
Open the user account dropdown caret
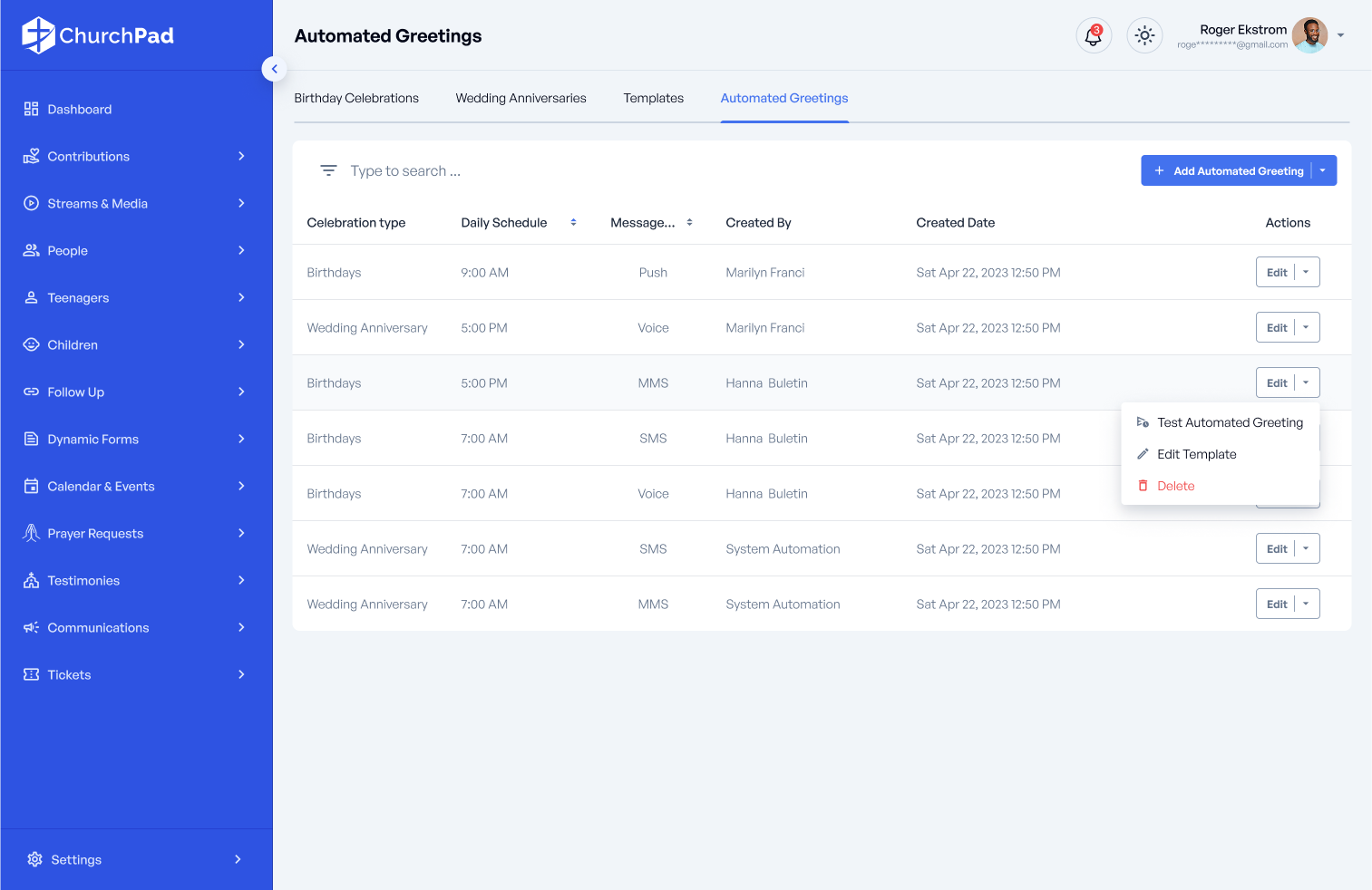[x=1340, y=36]
